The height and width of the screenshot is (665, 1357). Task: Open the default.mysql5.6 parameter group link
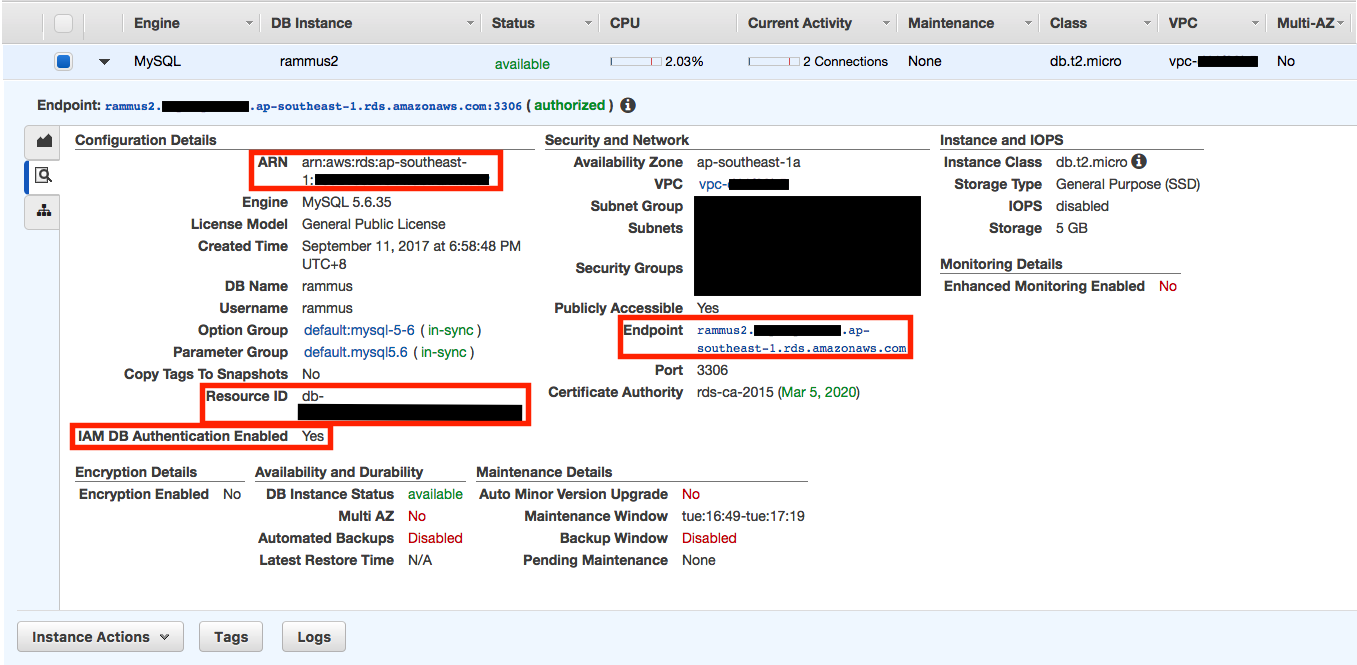click(x=355, y=352)
